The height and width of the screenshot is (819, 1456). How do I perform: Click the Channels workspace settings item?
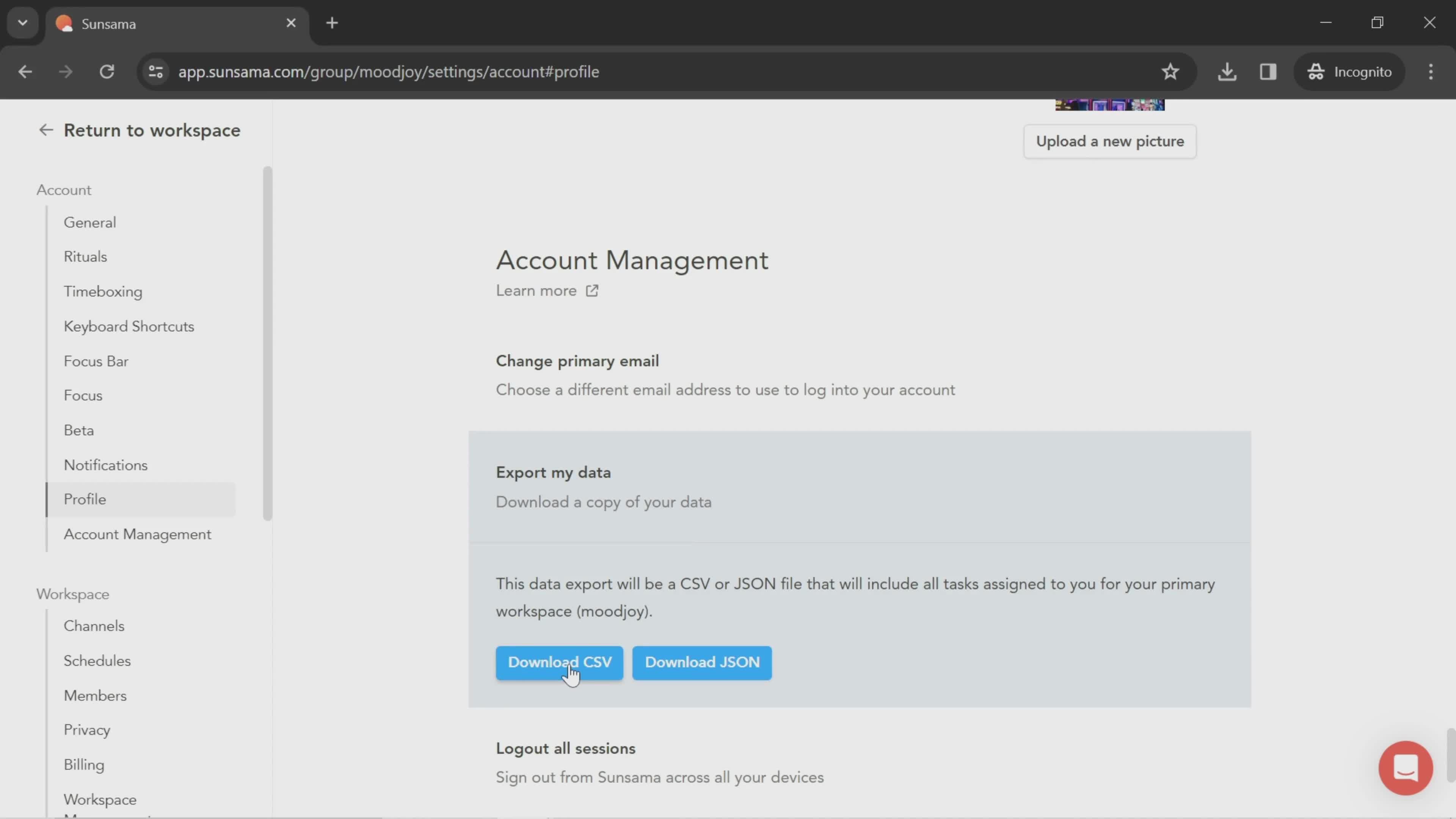point(94,625)
